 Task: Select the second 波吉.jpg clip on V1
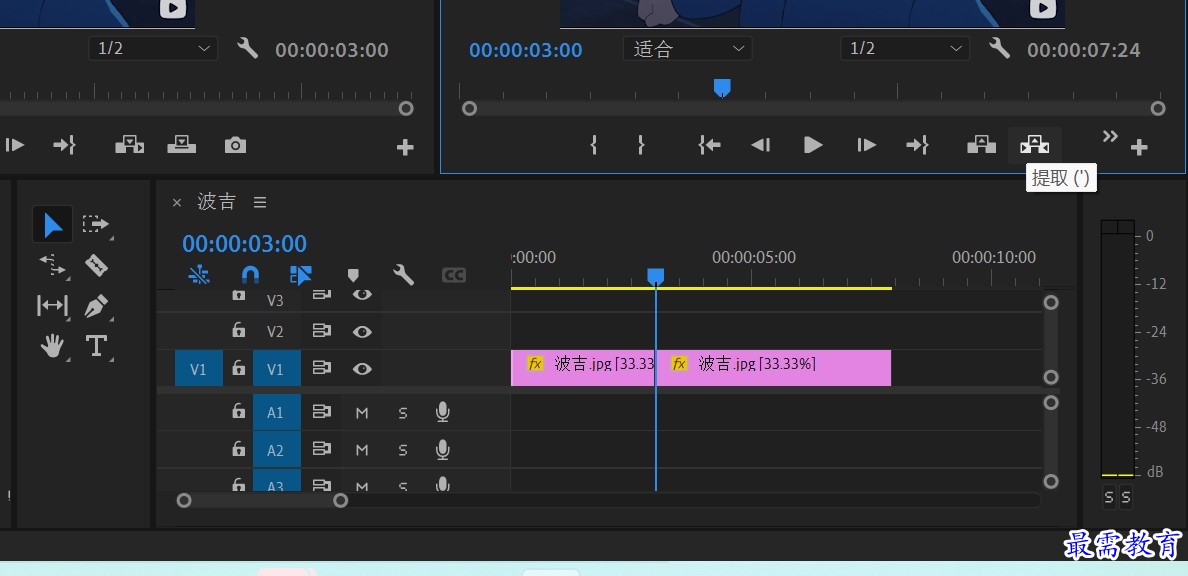(x=774, y=368)
